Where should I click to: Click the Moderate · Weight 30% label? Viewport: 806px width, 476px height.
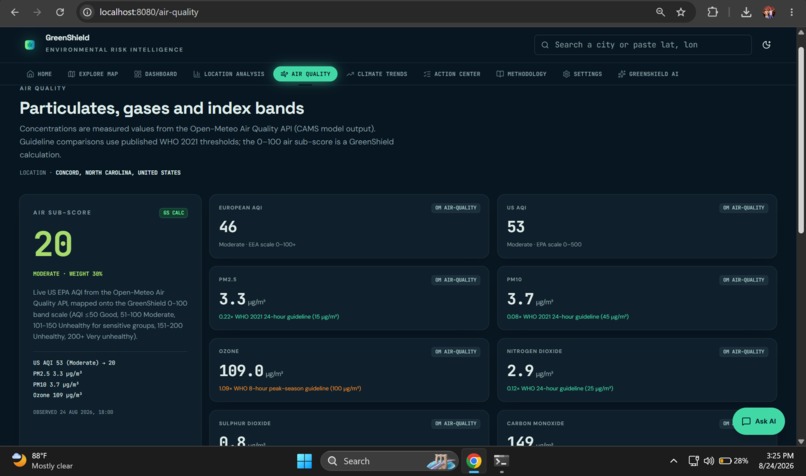[x=67, y=274]
